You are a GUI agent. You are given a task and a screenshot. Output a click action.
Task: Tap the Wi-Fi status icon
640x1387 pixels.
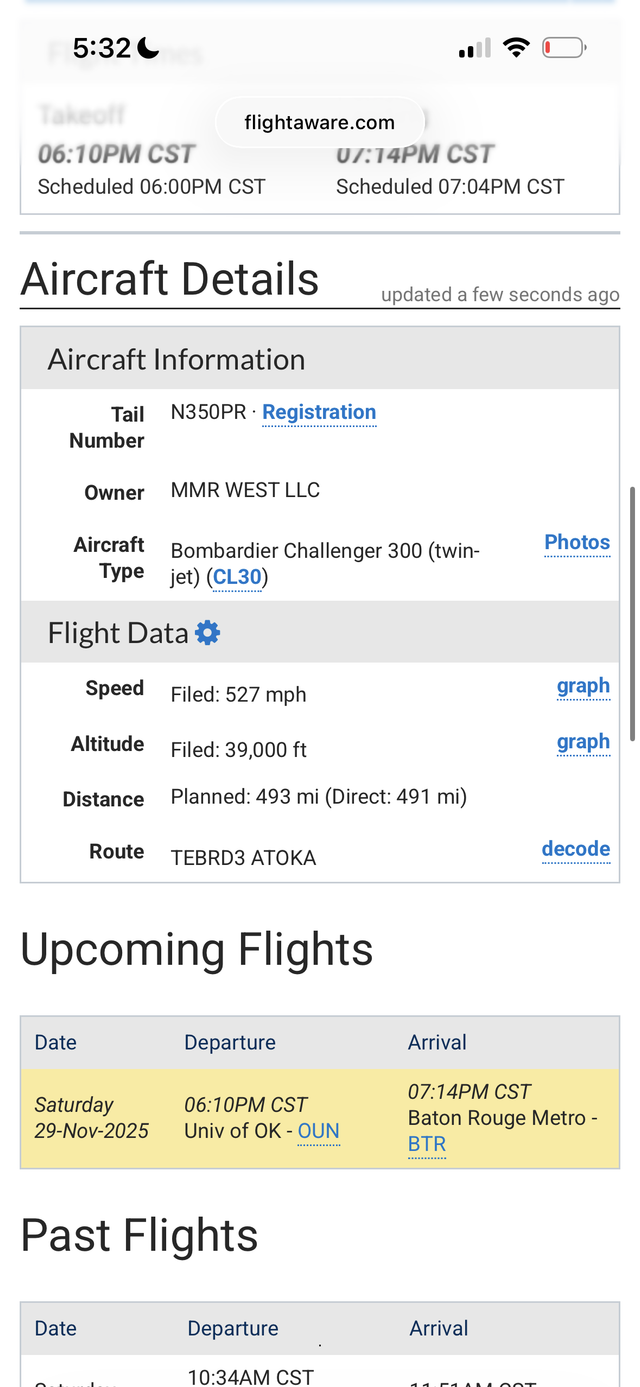516,47
